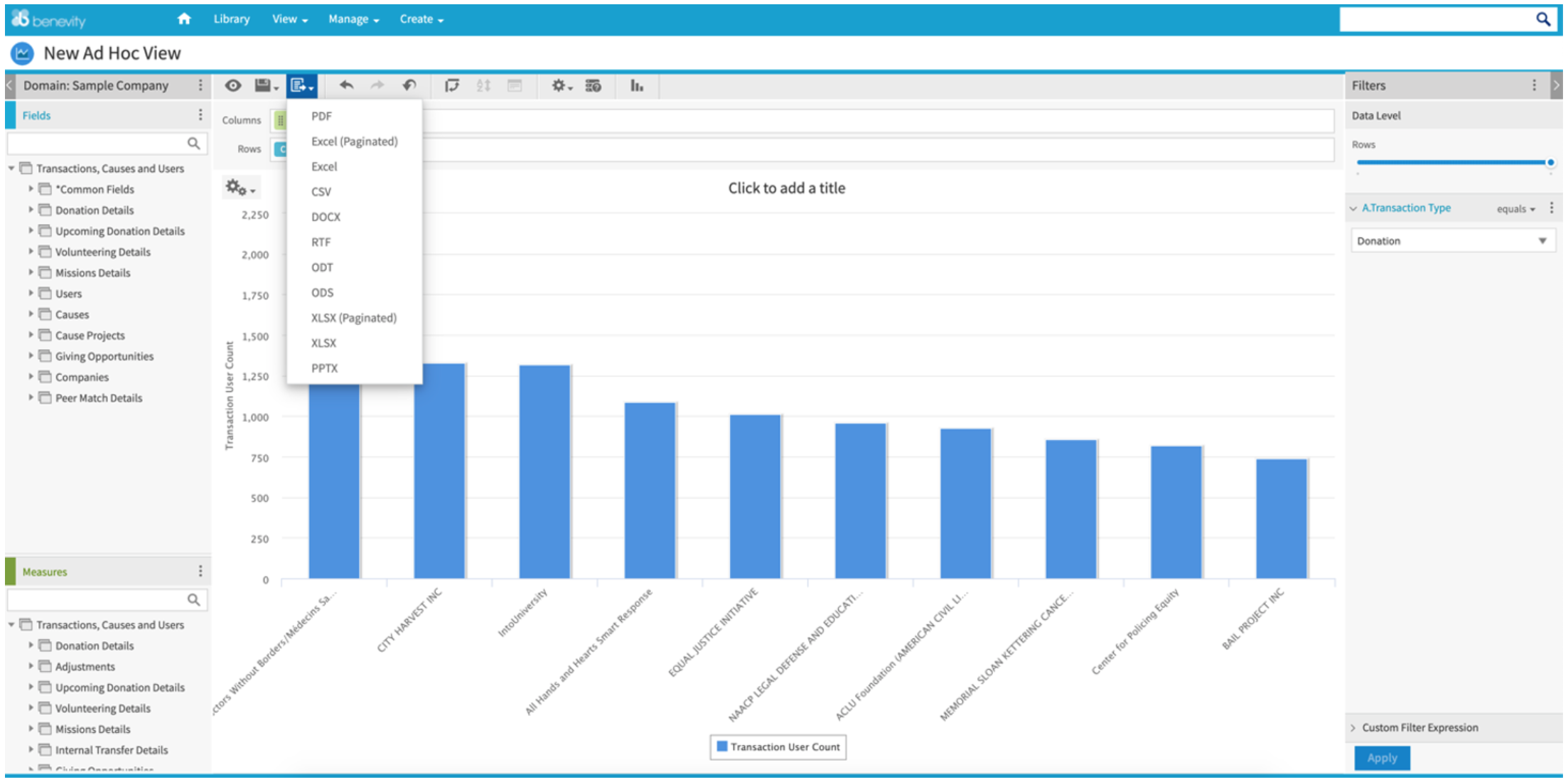Click the Benevity logo
Viewport: 1568px width, 782px height.
point(48,19)
